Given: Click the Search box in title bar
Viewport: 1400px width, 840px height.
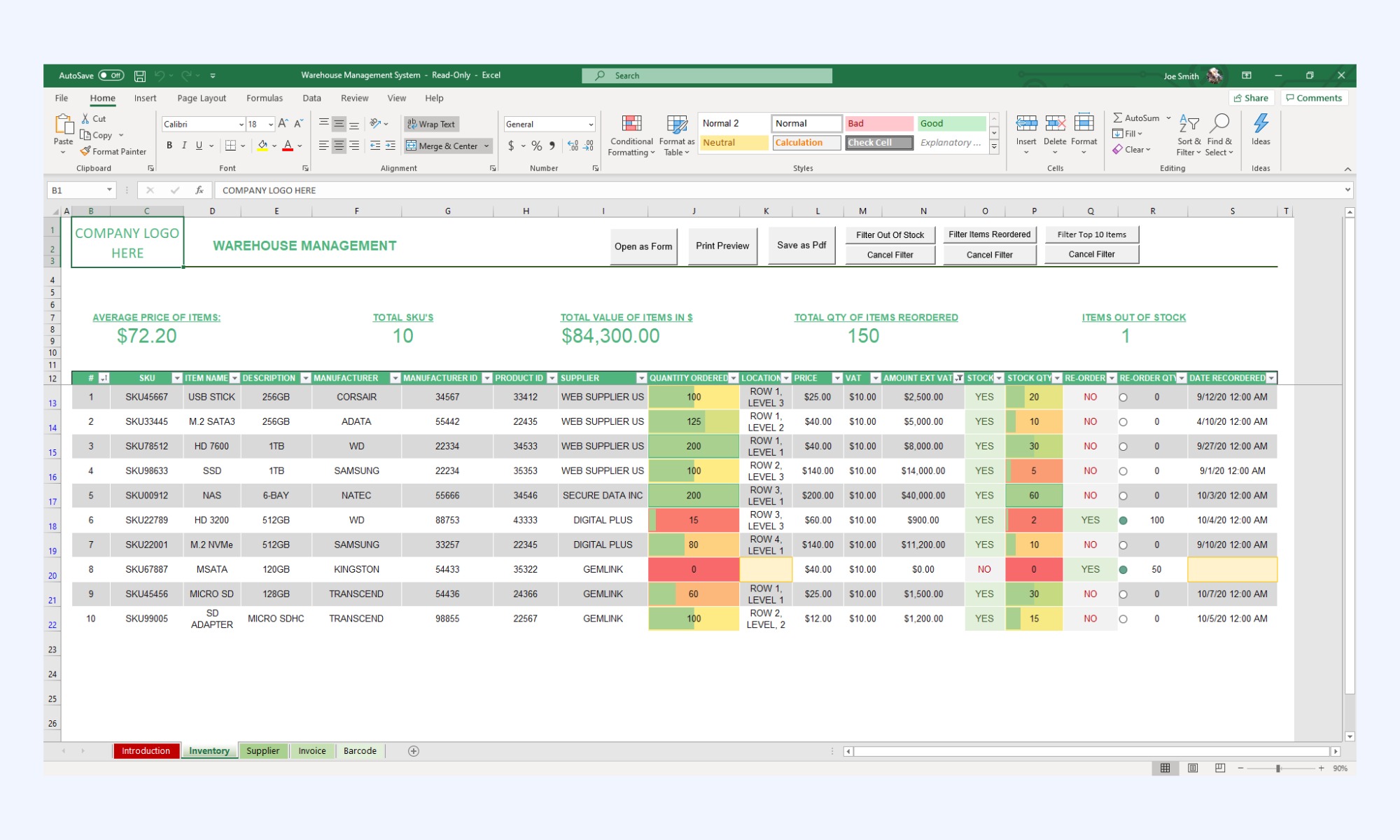Looking at the screenshot, I should pyautogui.click(x=707, y=76).
